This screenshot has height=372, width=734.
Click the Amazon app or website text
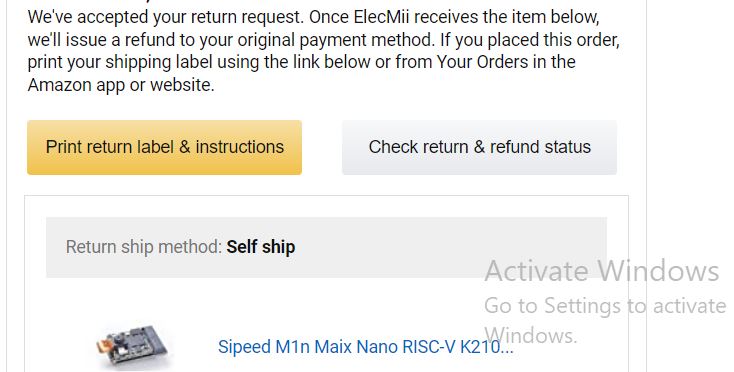coord(121,85)
